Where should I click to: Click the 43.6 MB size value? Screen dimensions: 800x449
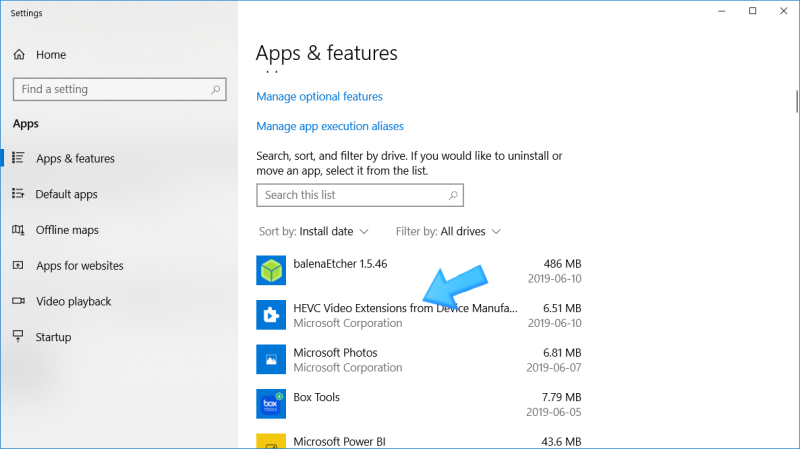561,441
